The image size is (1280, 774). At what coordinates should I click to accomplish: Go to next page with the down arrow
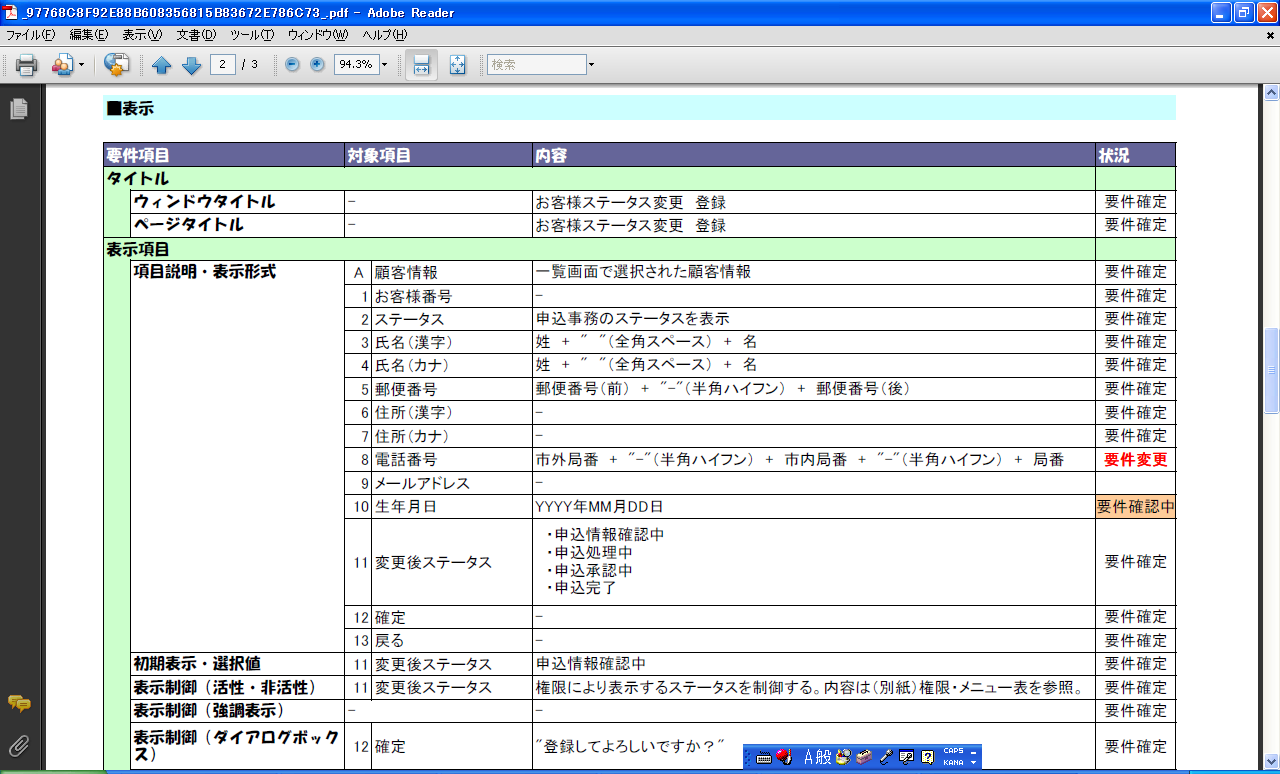[191, 65]
